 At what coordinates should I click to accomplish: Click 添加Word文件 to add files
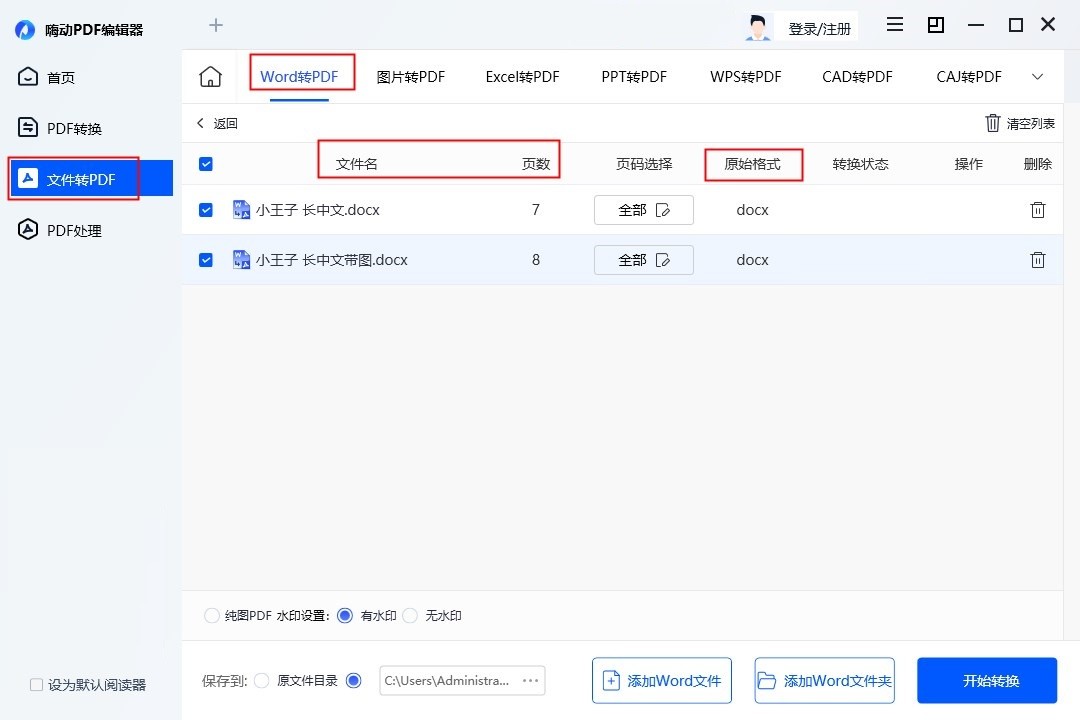661,680
